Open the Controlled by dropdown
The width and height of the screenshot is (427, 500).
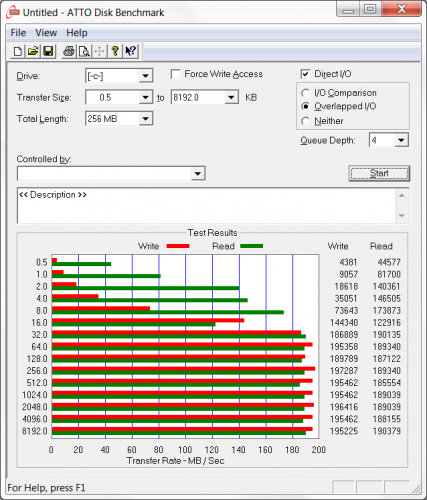coord(198,174)
